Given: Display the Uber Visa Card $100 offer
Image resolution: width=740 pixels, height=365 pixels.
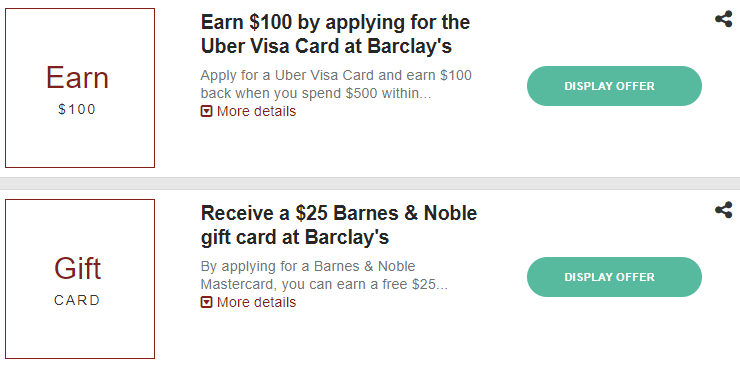Looking at the screenshot, I should 614,86.
